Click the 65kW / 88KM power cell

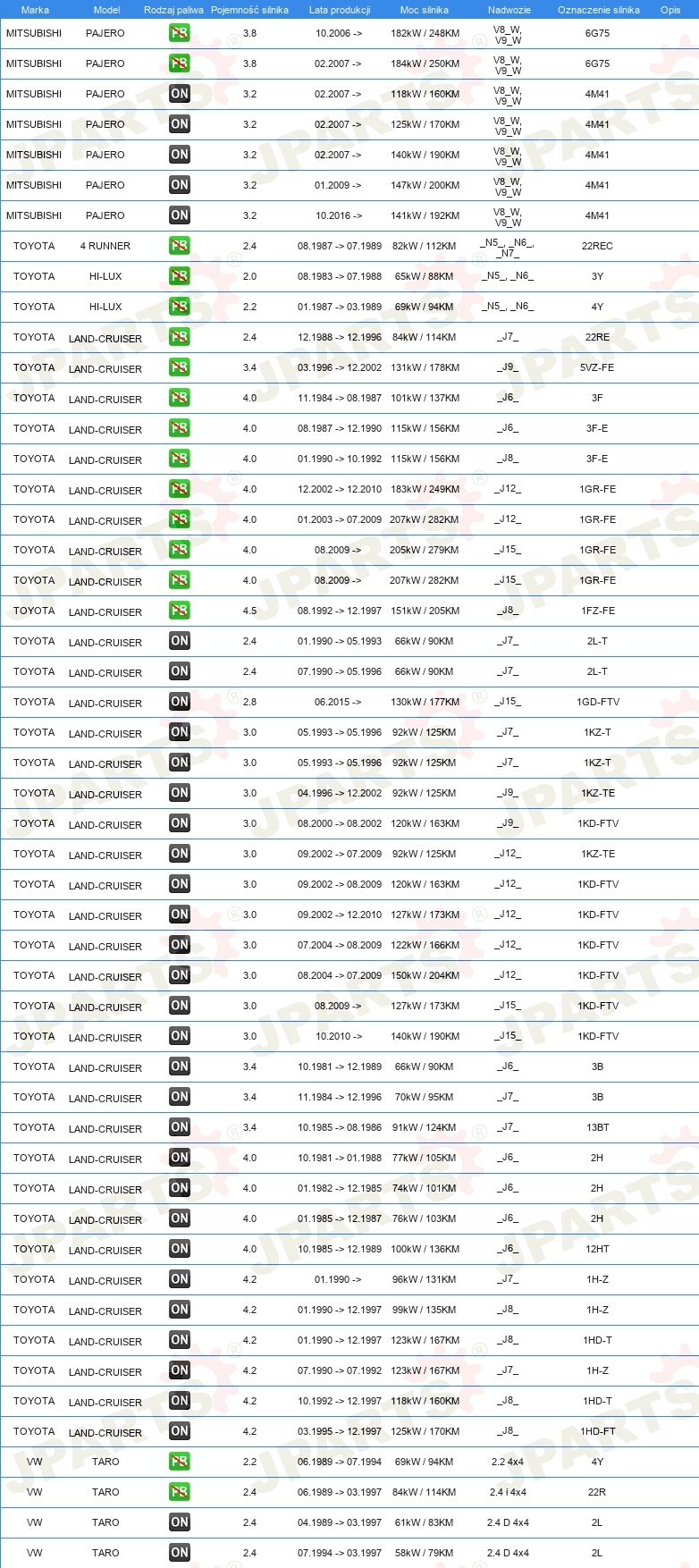point(425,276)
